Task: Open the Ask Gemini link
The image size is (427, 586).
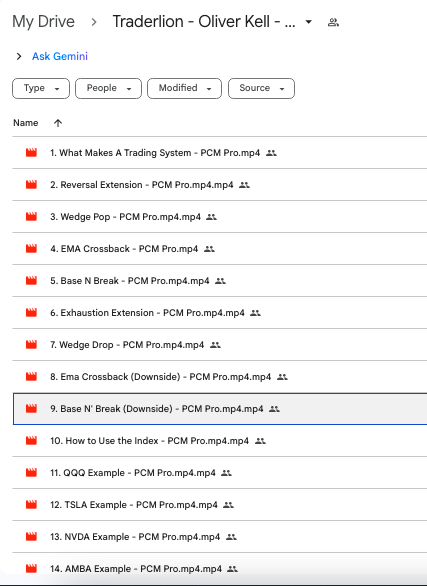Action: pos(60,56)
